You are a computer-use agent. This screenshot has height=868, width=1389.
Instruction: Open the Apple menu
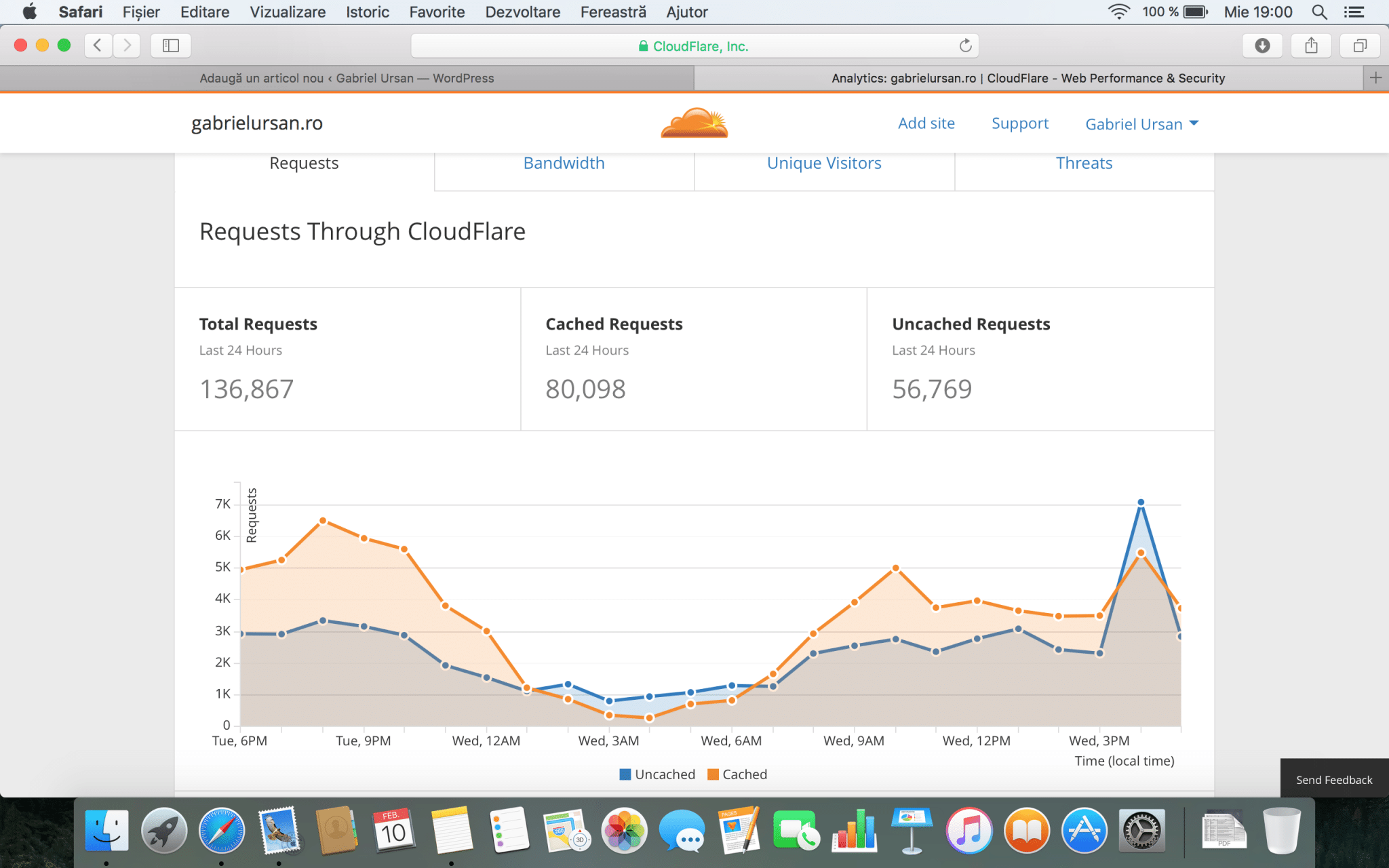[x=30, y=12]
